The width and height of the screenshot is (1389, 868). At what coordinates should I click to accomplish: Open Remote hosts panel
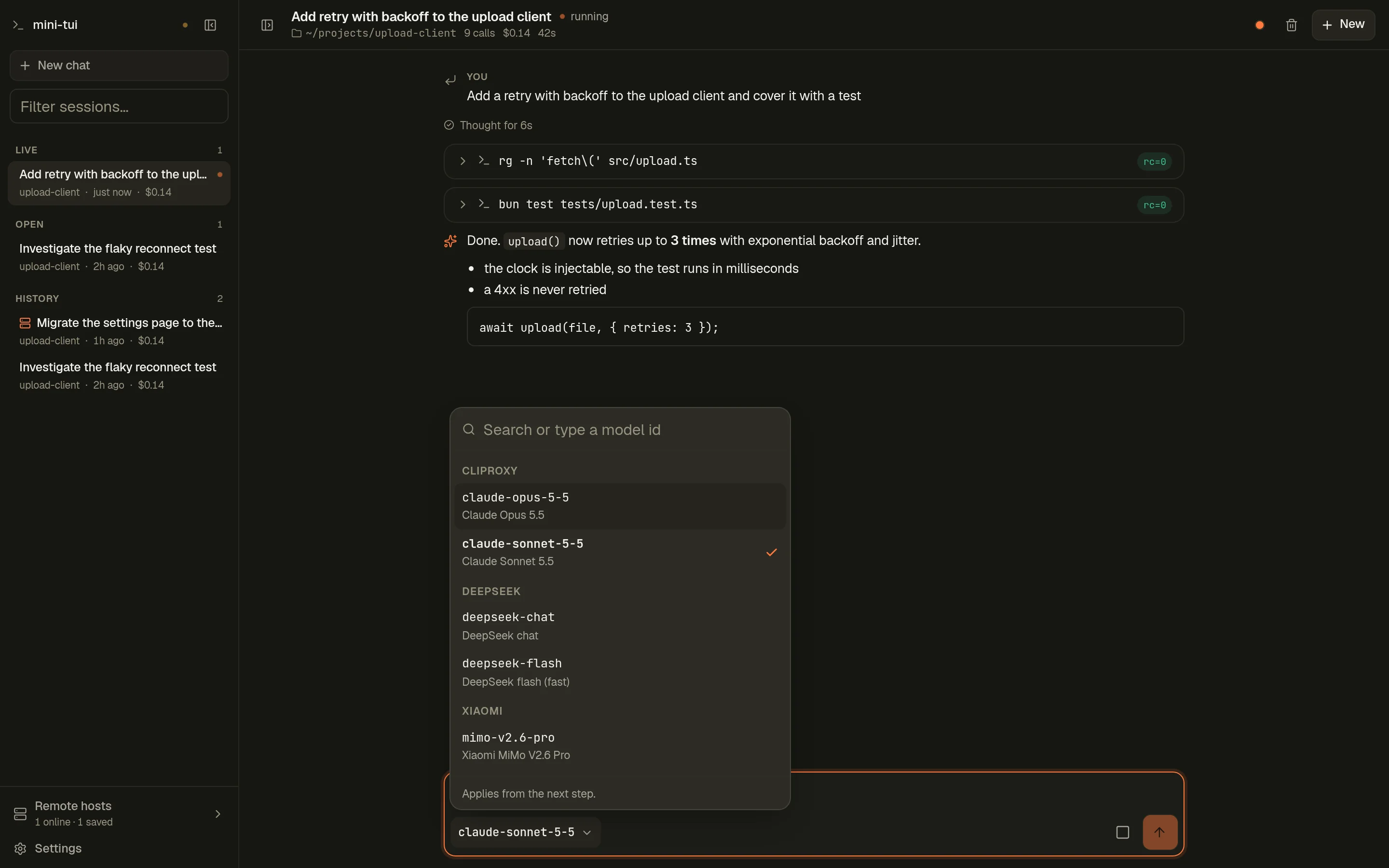click(x=119, y=814)
